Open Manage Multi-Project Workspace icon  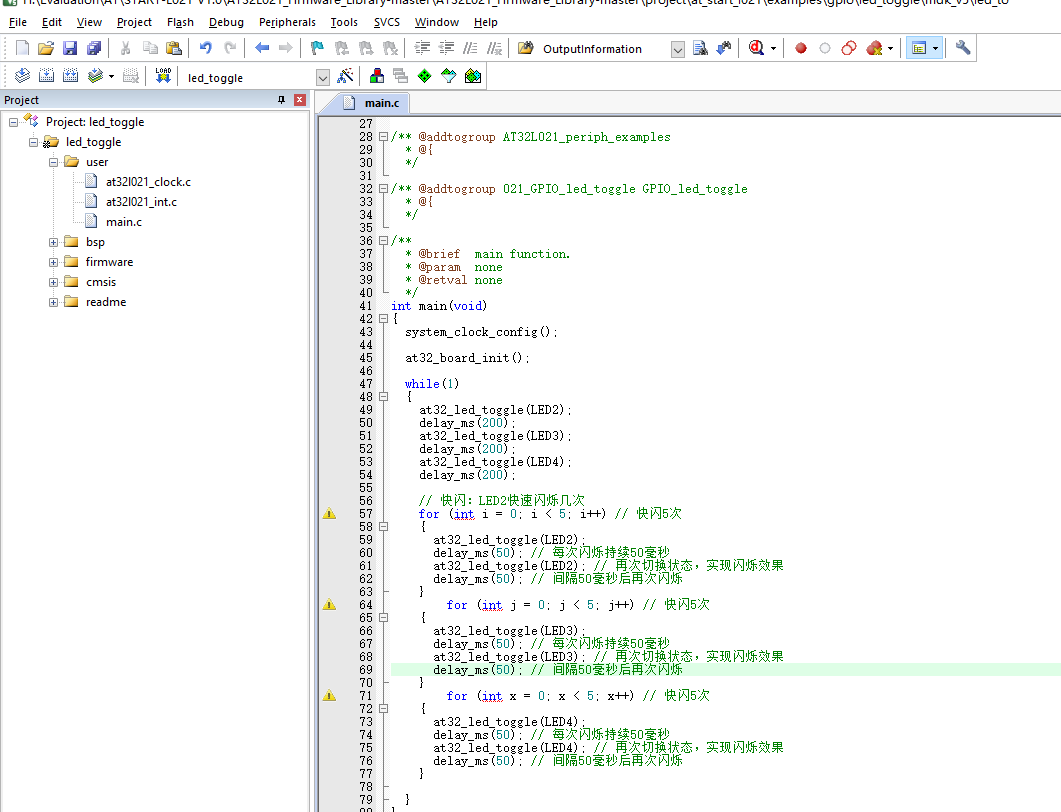pyautogui.click(x=401, y=76)
